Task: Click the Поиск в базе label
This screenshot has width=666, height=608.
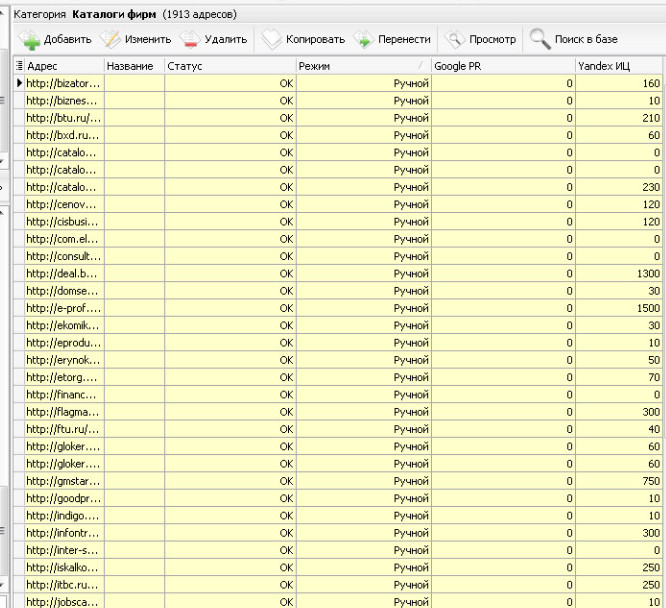Action: [x=586, y=40]
